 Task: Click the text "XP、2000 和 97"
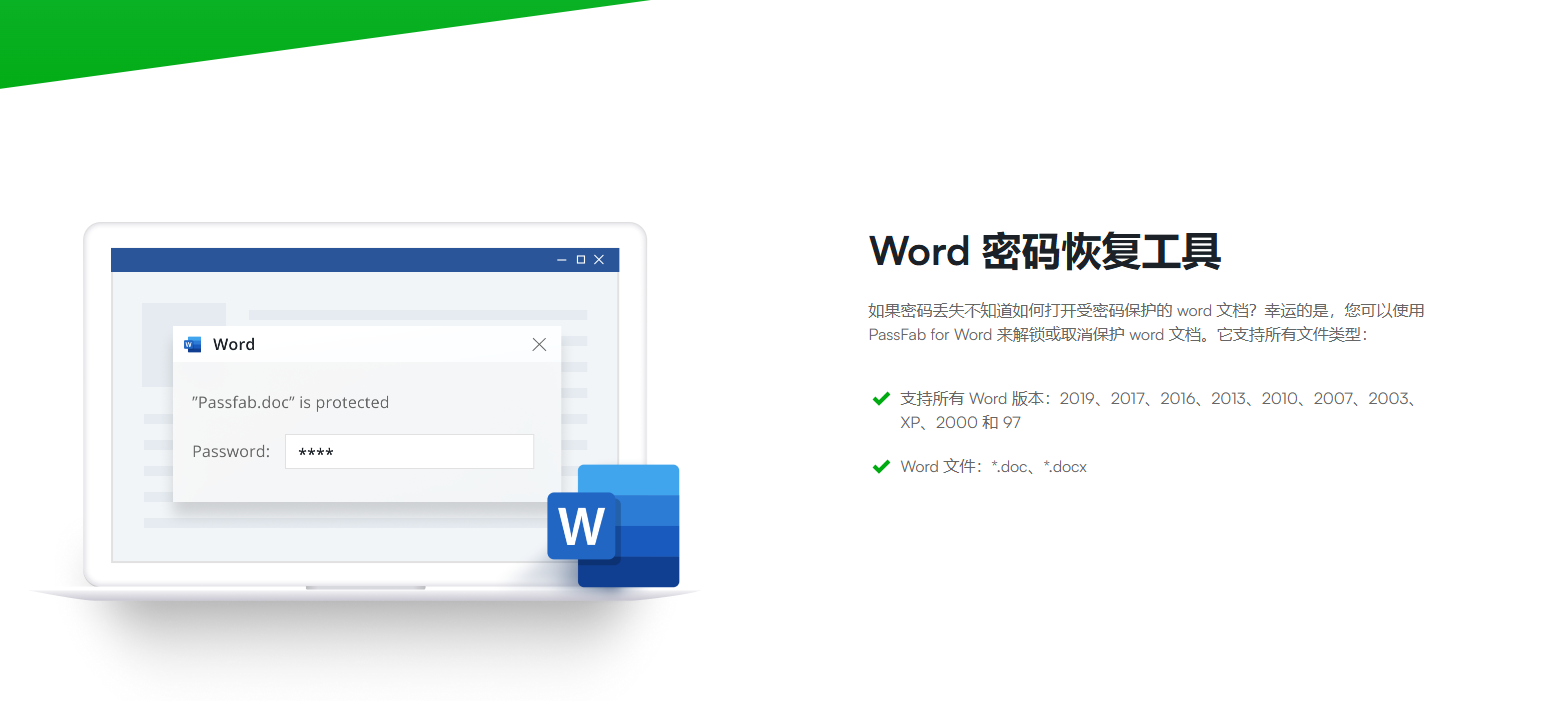pyautogui.click(x=960, y=422)
